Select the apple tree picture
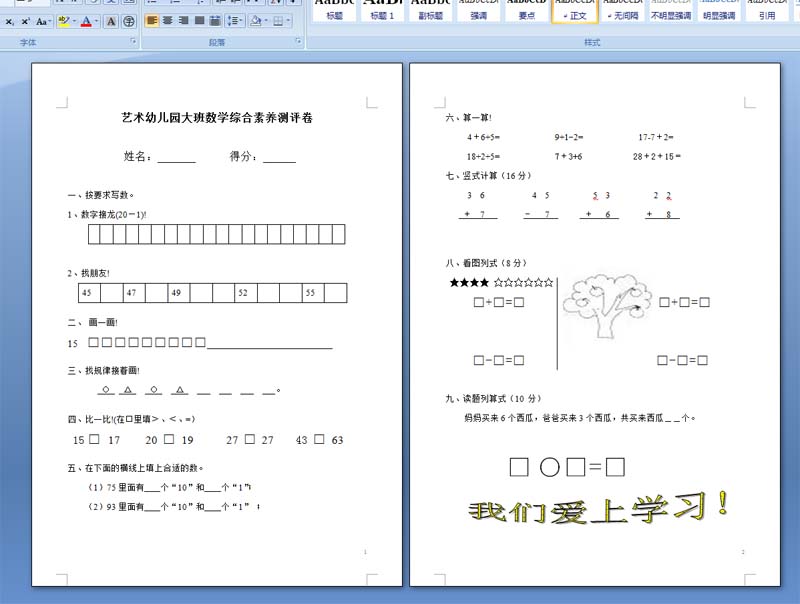 [607, 306]
